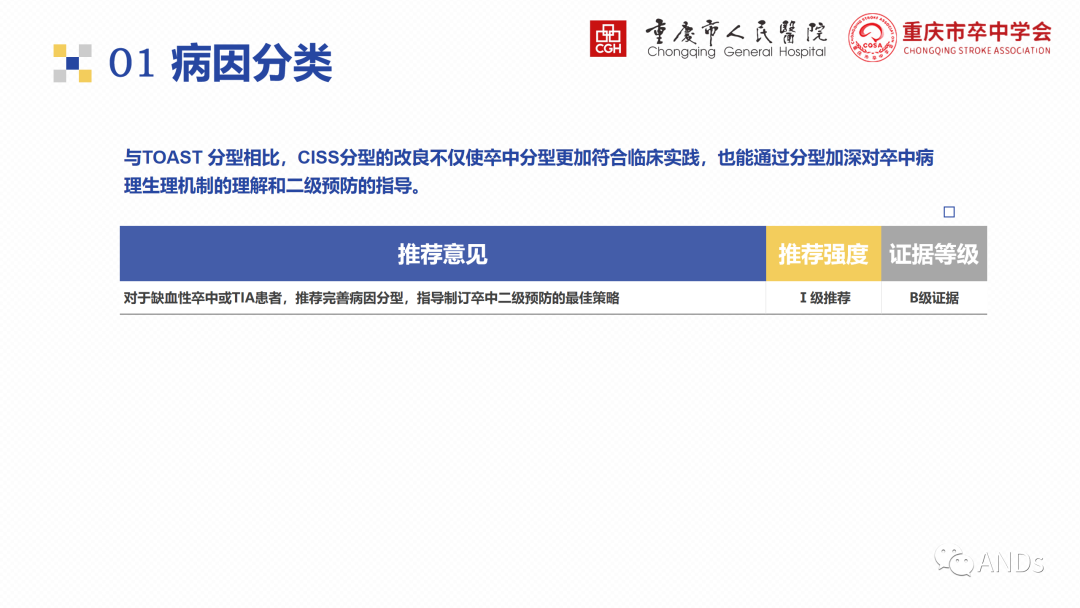Click CHONGQING STROKE ASSOCIATION text
1080x608 pixels.
click(x=977, y=50)
